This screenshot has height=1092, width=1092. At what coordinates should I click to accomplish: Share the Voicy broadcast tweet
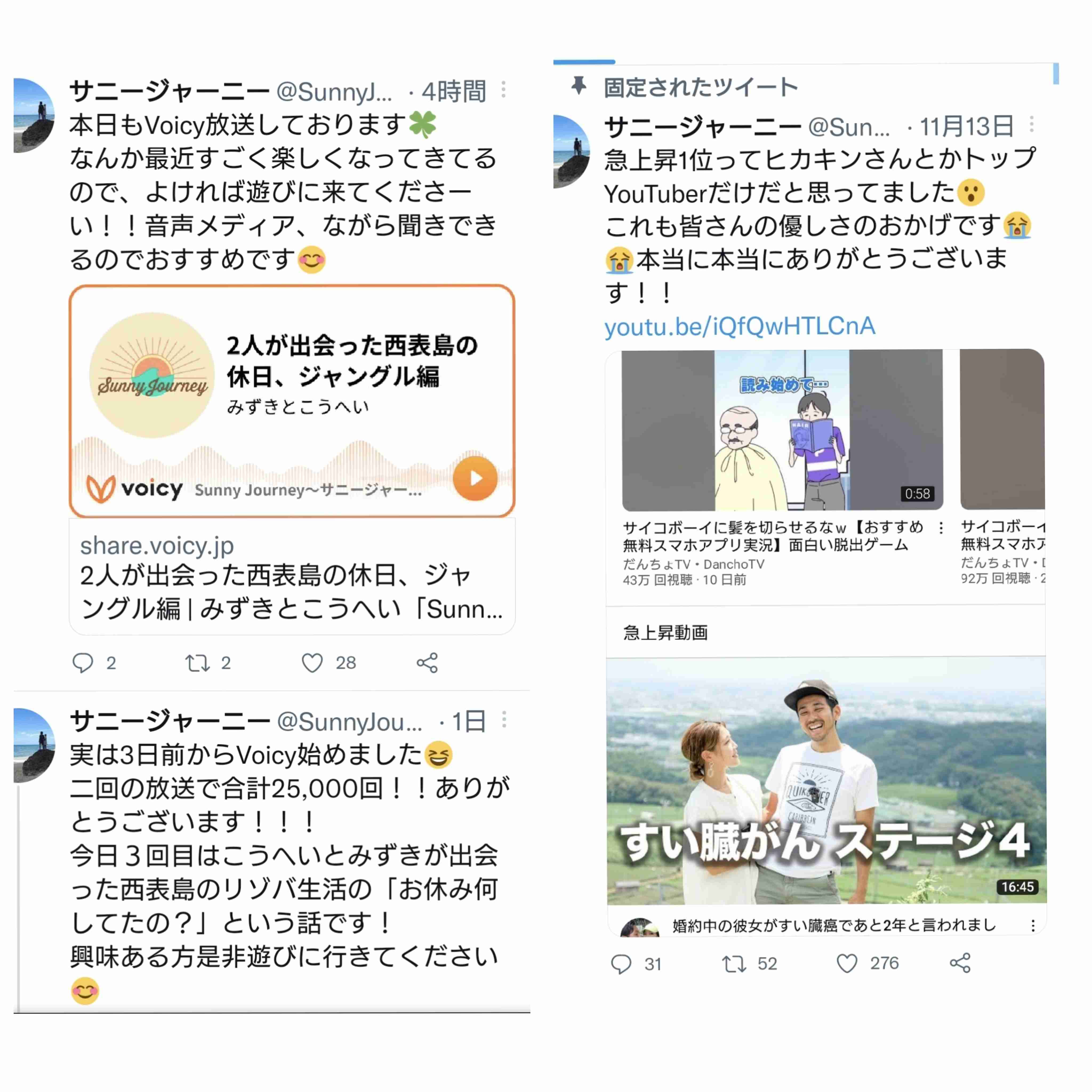(x=427, y=663)
